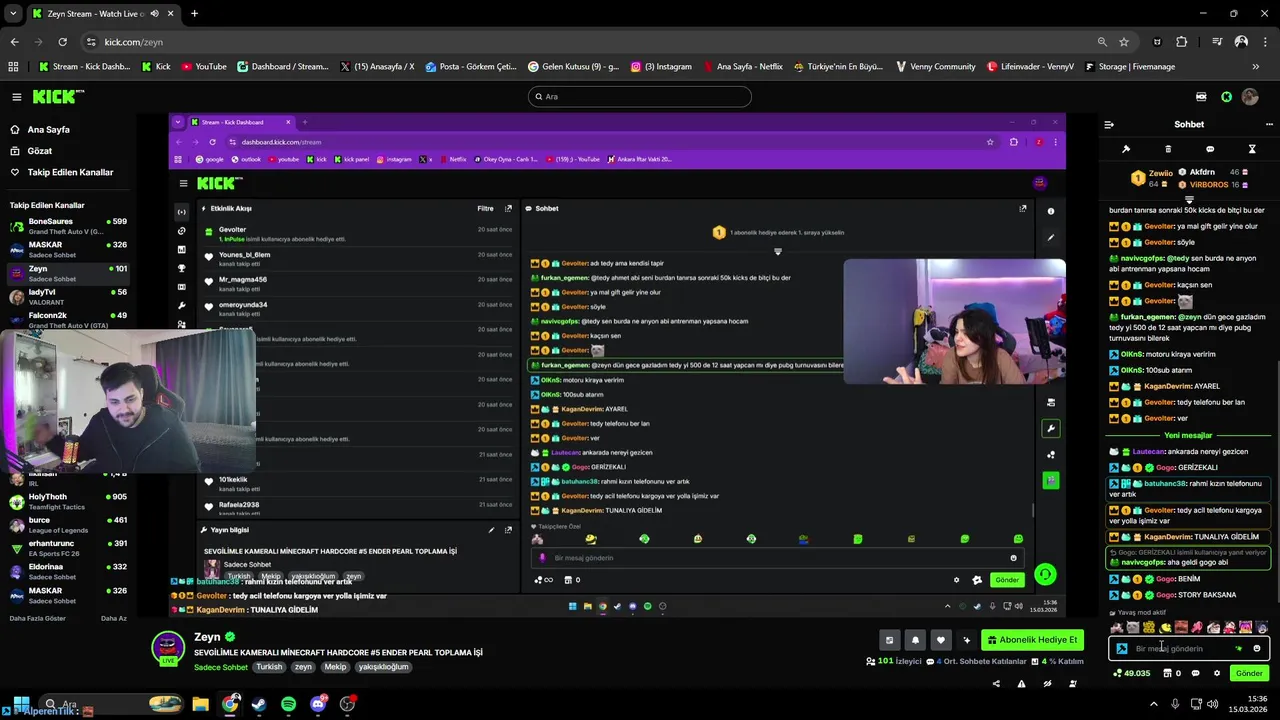Open Spotify from Windows taskbar
Viewport: 1280px width, 720px height.
[288, 704]
